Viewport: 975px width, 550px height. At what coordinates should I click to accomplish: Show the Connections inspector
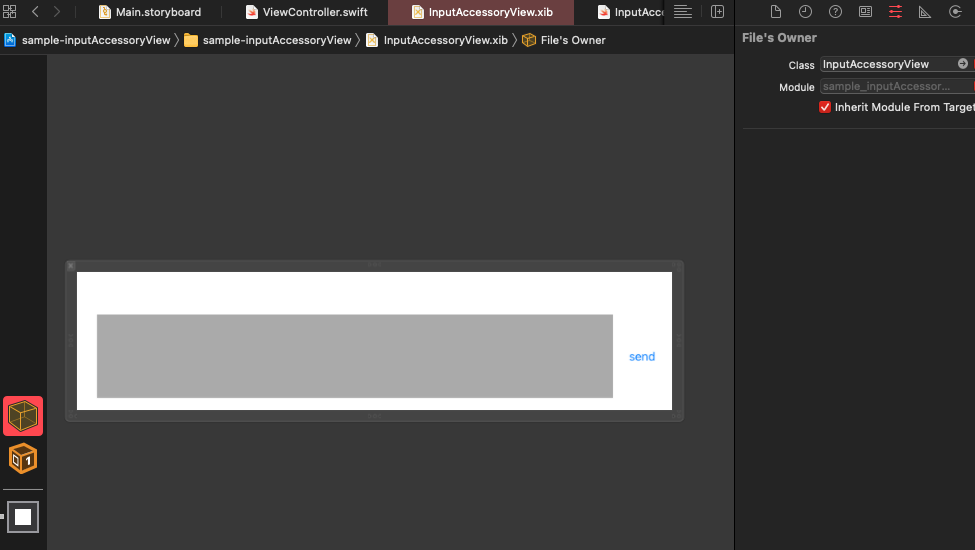(955, 11)
